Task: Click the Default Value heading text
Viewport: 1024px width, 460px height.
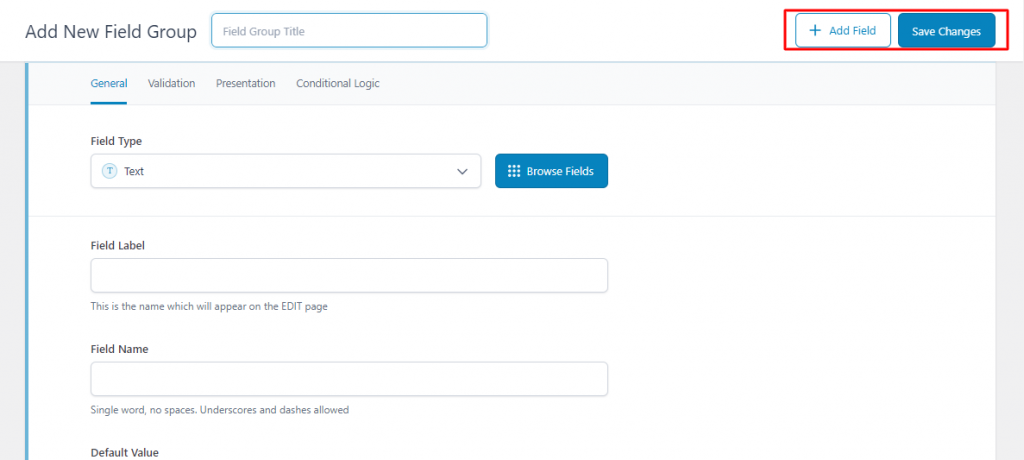Action: click(x=124, y=452)
